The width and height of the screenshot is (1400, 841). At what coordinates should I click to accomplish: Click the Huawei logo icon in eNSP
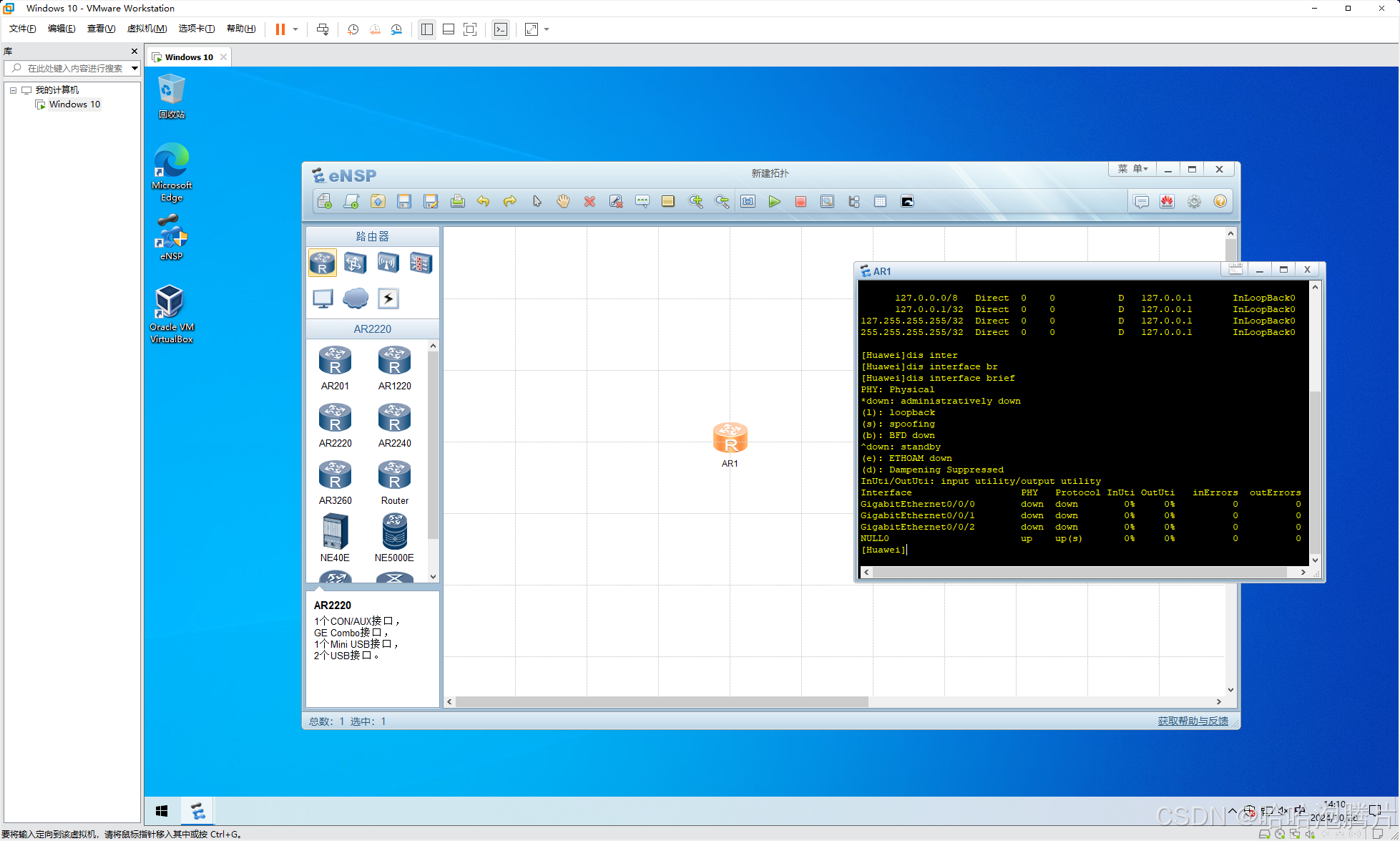[x=1168, y=202]
